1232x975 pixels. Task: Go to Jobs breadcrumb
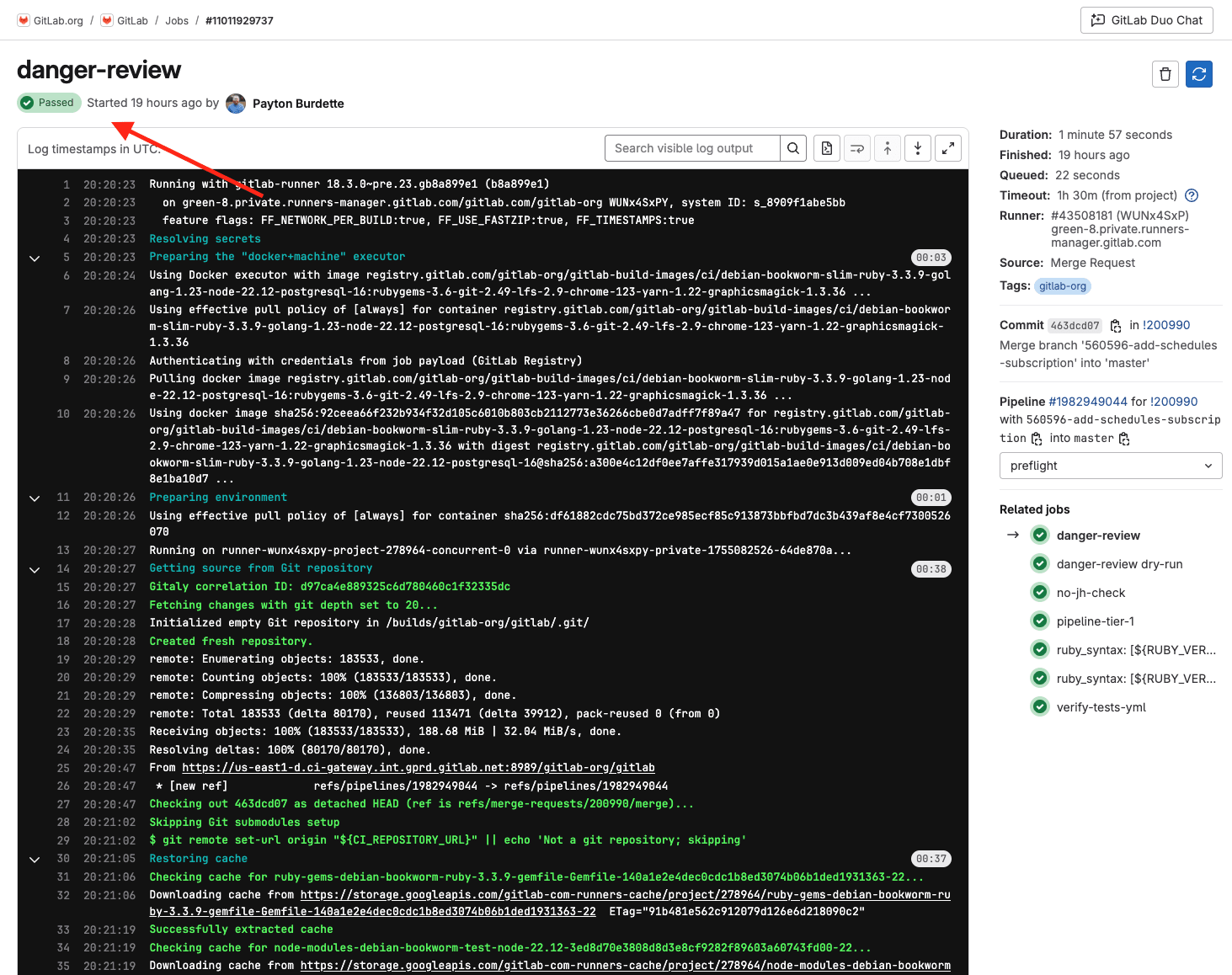[177, 20]
